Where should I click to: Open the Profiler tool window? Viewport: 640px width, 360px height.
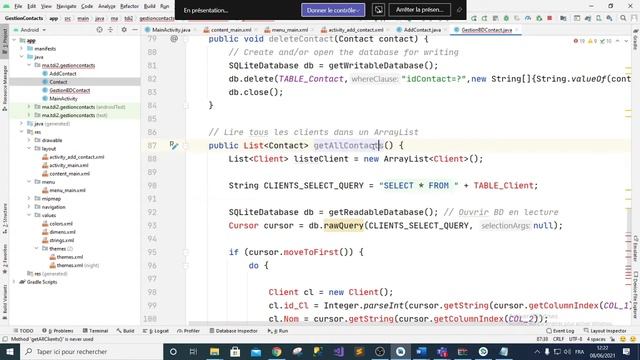188,331
